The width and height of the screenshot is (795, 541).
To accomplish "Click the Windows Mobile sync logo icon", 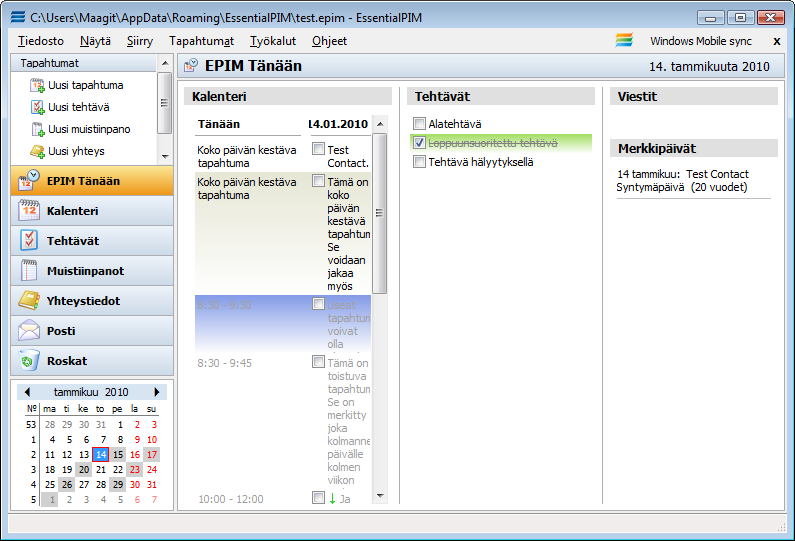I will (x=624, y=41).
